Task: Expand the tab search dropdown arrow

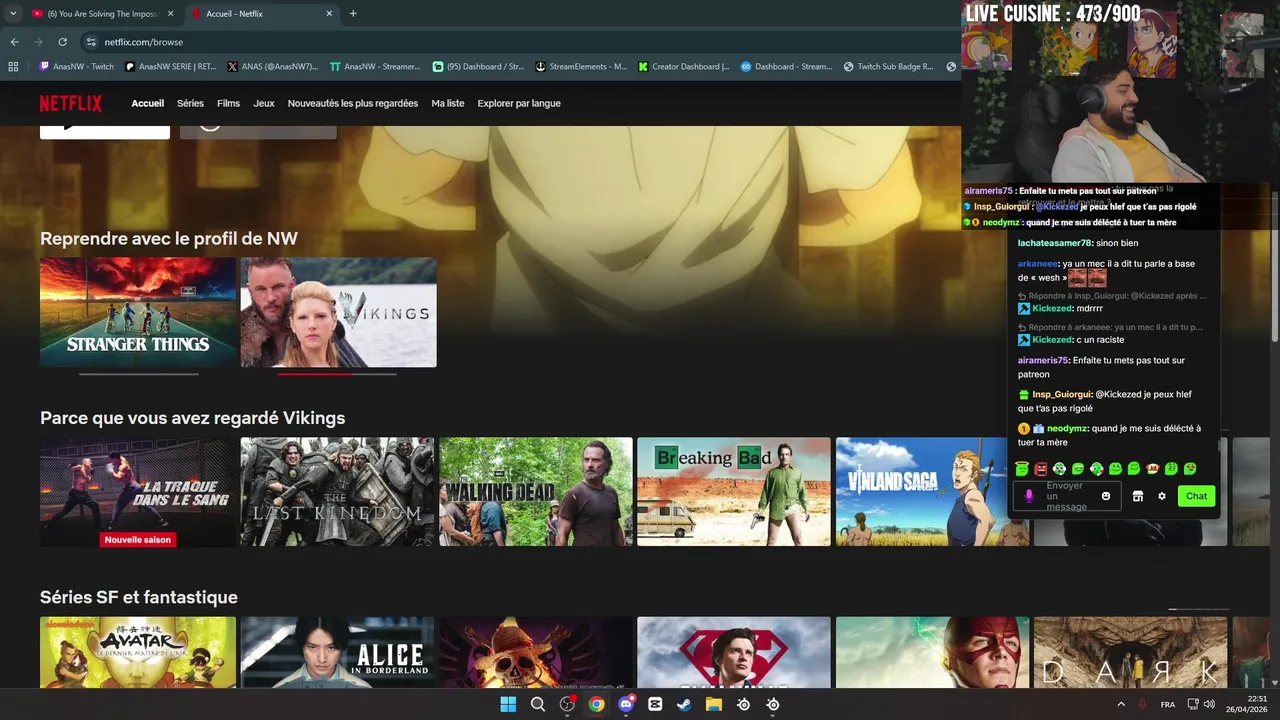Action: tap(14, 13)
